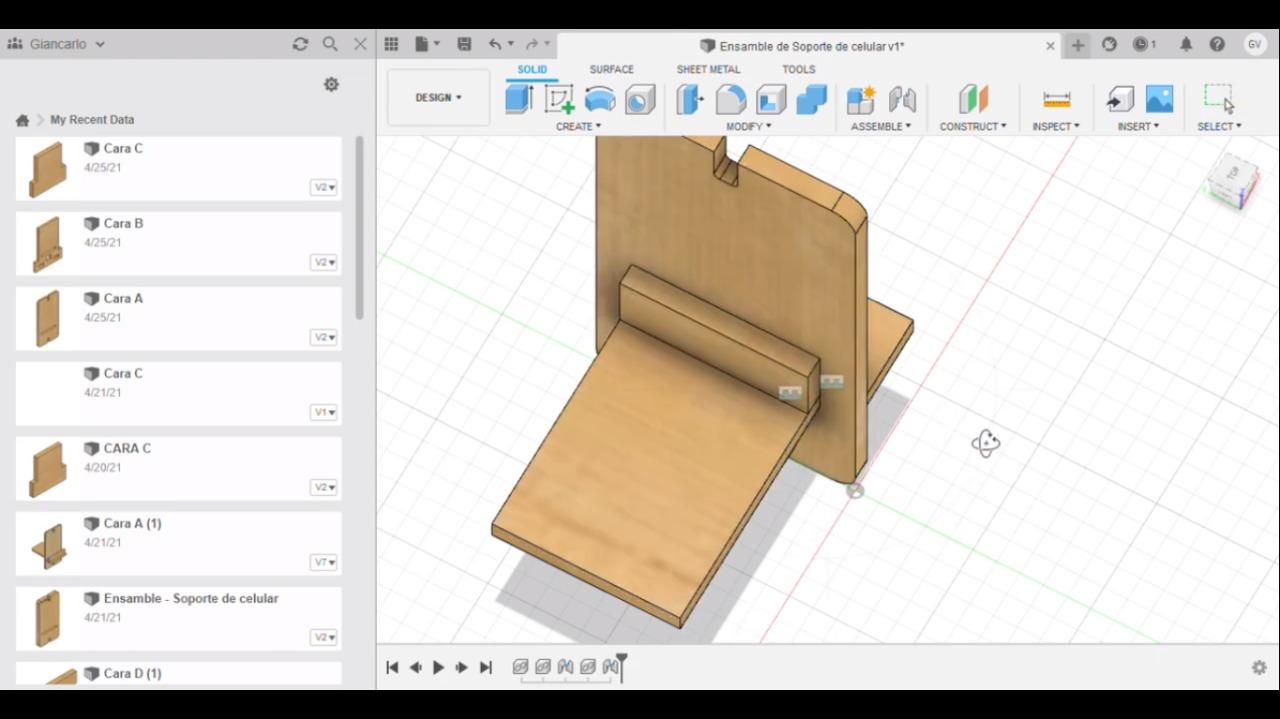Viewport: 1280px width, 719px height.
Task: Select the Extrude tool in Create
Action: pyautogui.click(x=519, y=99)
